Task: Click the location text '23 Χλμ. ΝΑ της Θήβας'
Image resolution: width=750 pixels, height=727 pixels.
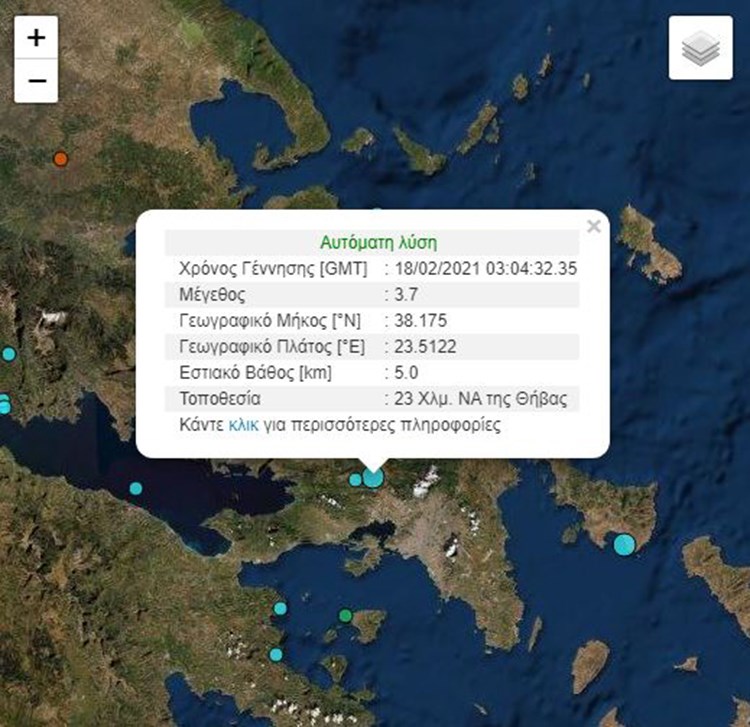Action: 483,399
